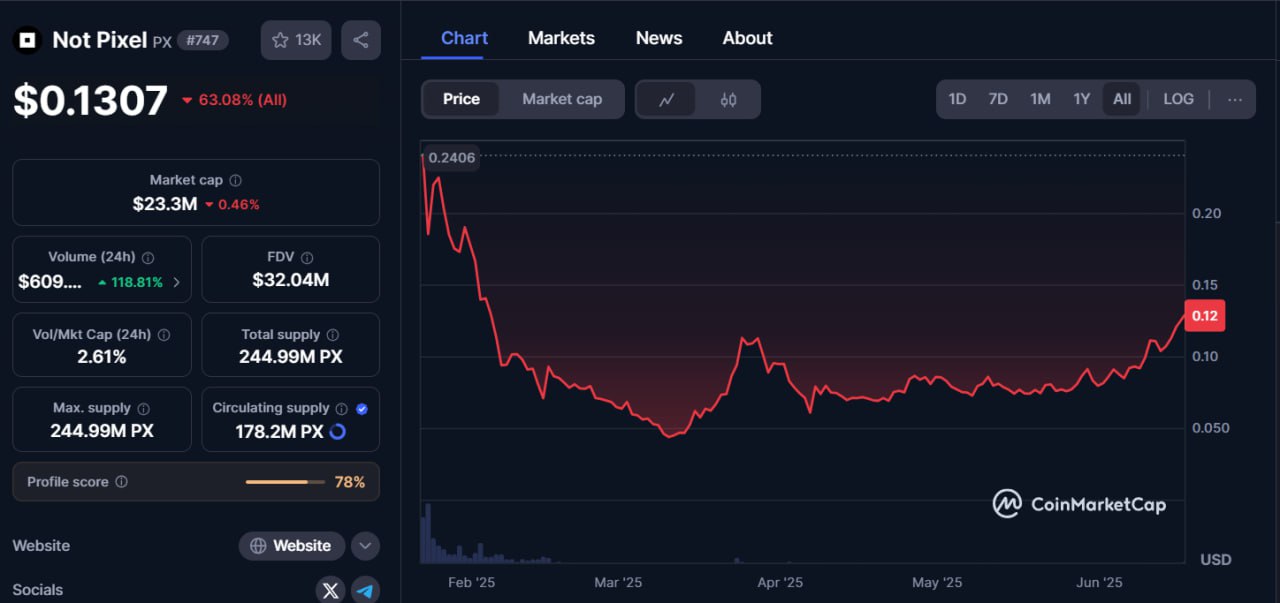Click the 2.61% Vol/Mkt Cap value
1280x603 pixels.
(102, 357)
